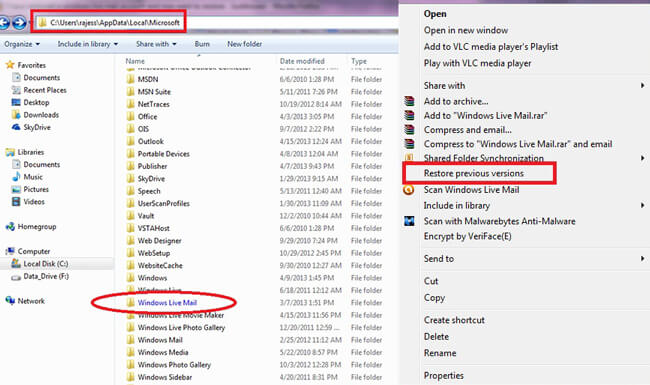Click the Libraries icon in navigation pane

pyautogui.click(x=10, y=152)
